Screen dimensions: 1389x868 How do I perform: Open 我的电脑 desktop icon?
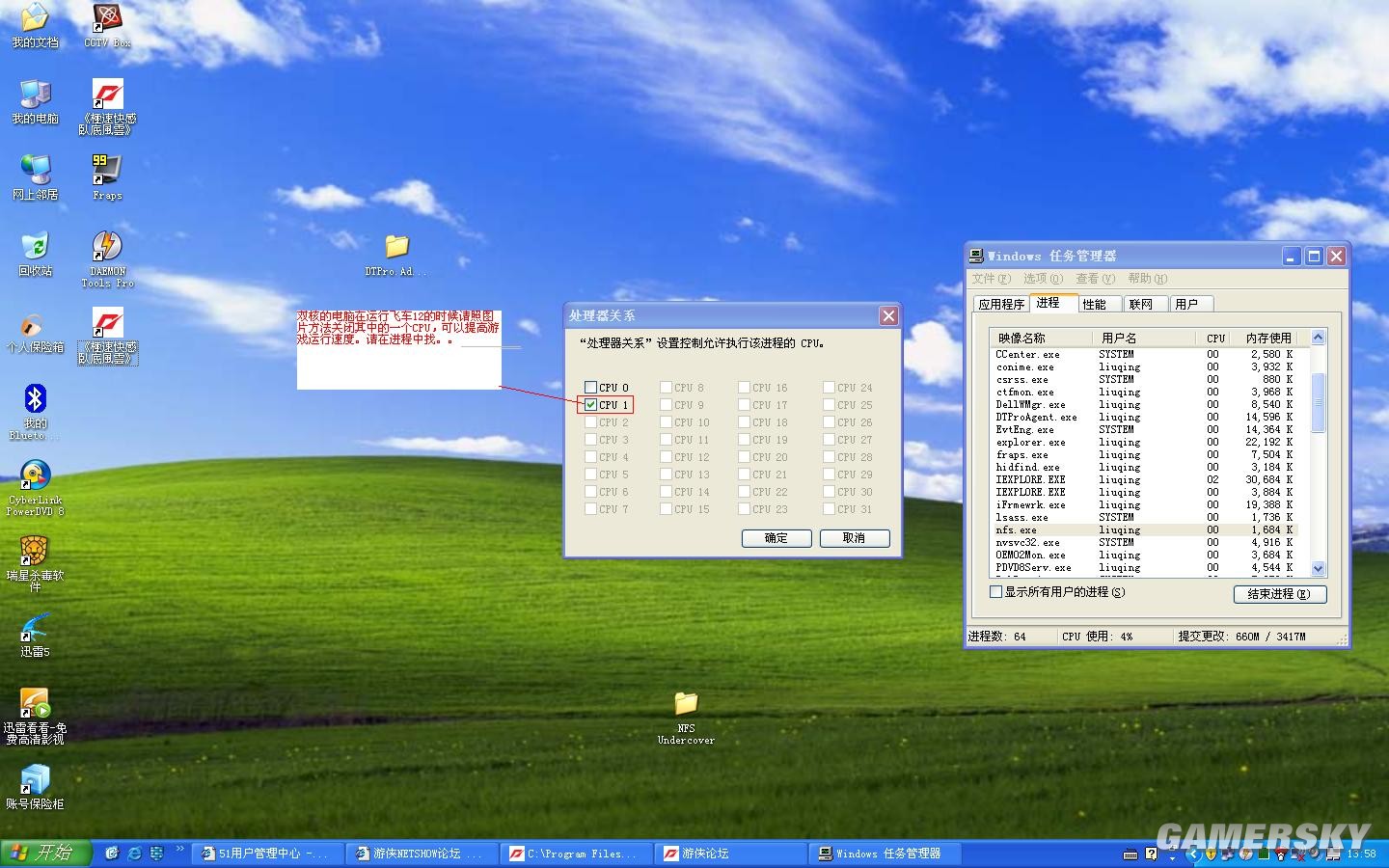pos(35,101)
